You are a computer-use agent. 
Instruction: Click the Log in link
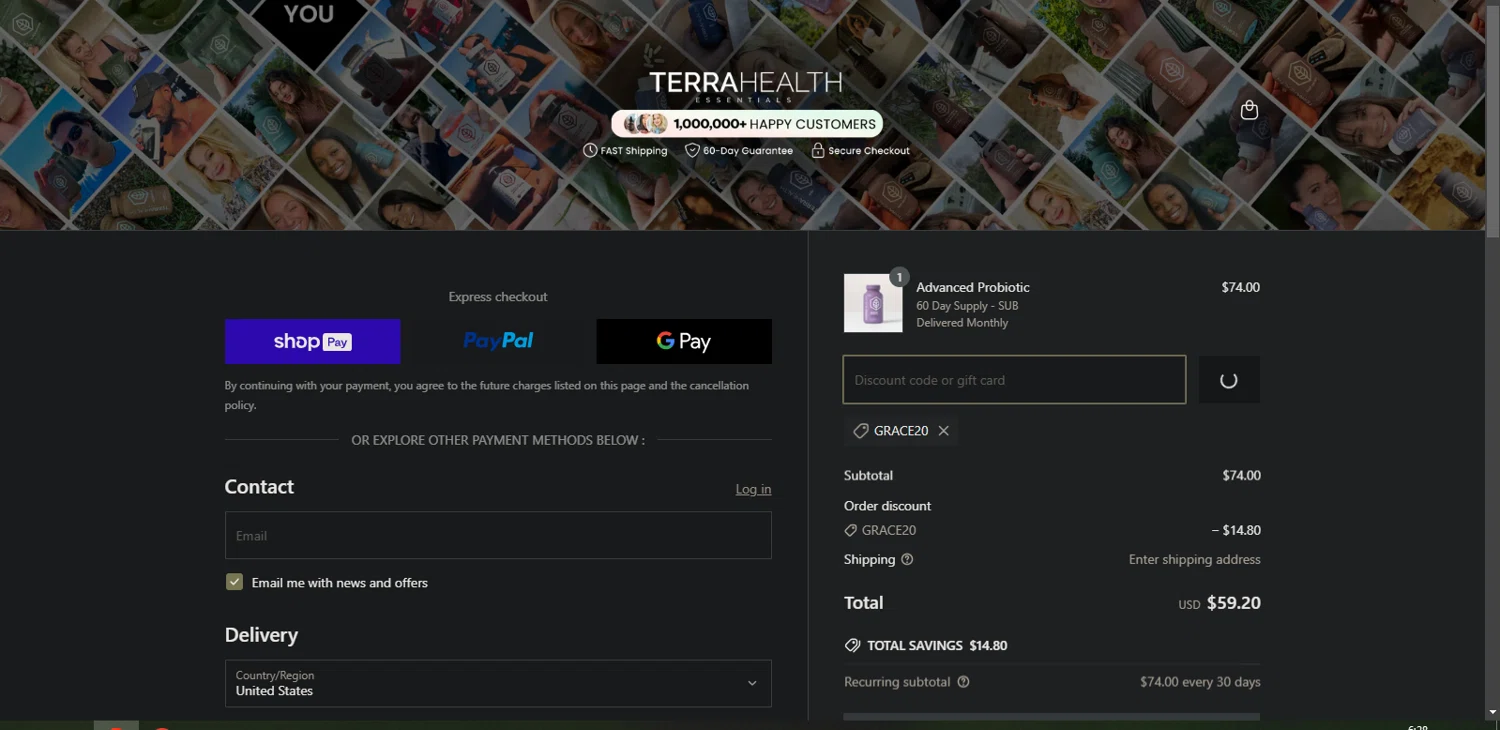(753, 489)
